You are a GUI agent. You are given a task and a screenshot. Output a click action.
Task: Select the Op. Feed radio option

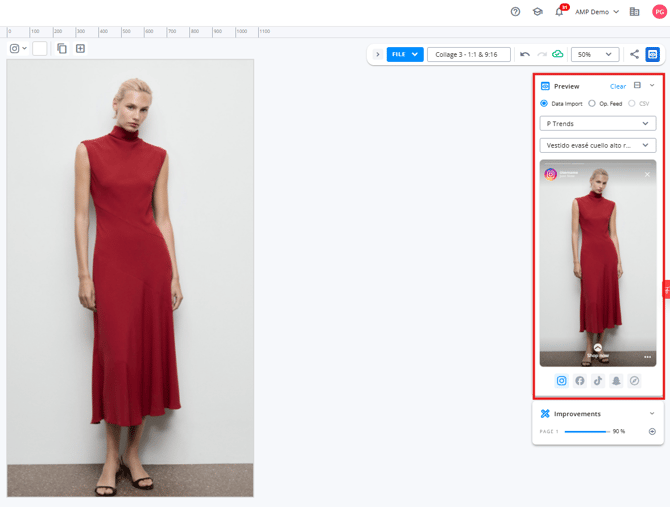coord(592,103)
